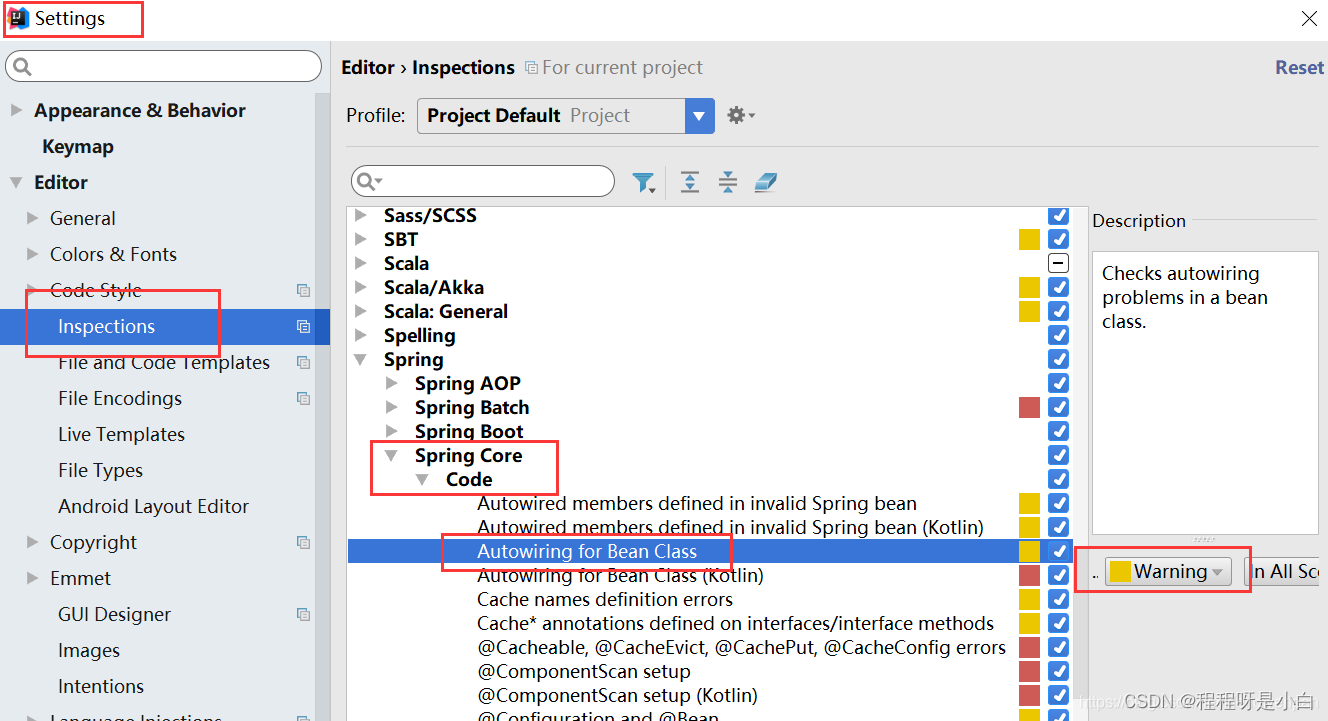Click the In All Scopes button
Viewport: 1328px width, 721px height.
pos(1282,572)
